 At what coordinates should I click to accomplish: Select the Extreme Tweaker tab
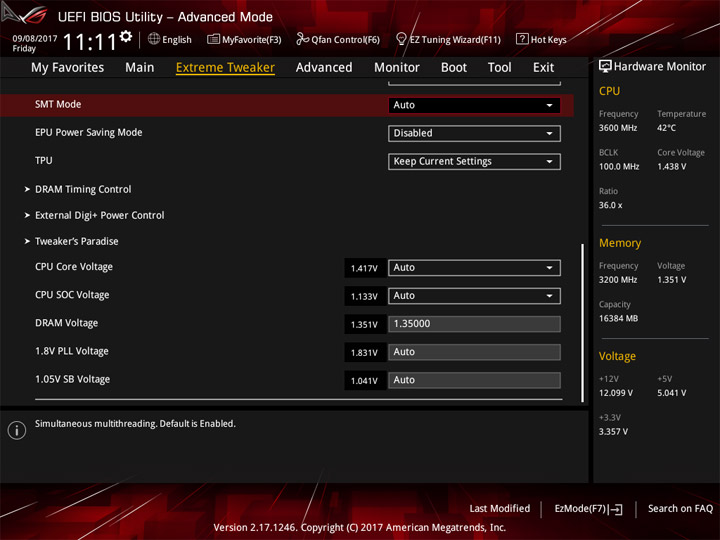click(x=225, y=68)
